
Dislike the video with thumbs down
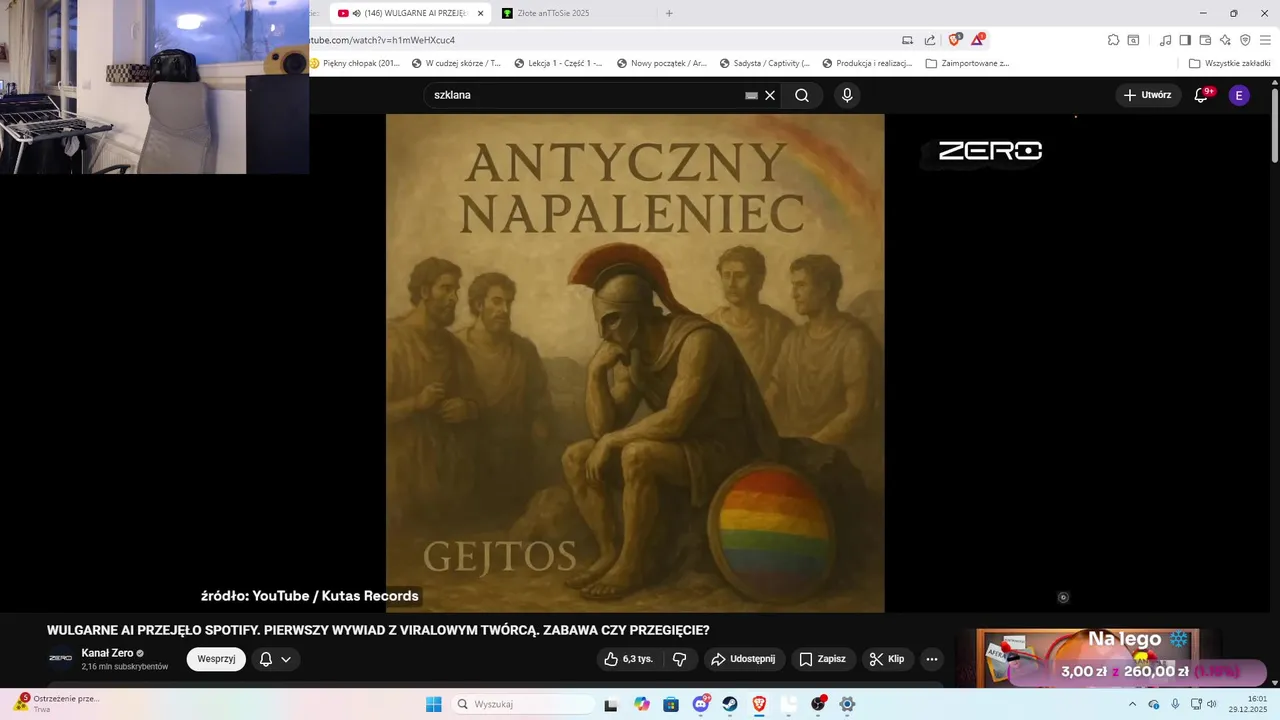coord(679,659)
